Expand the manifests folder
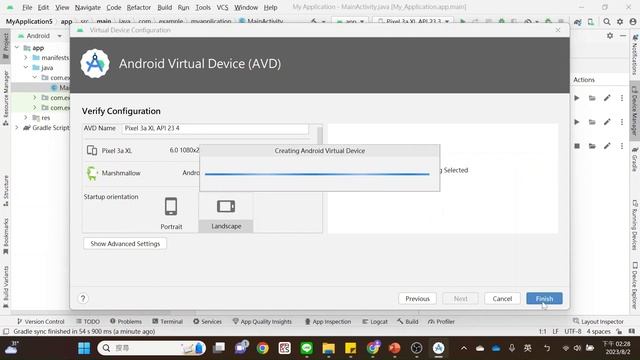The width and height of the screenshot is (640, 360). (26, 58)
